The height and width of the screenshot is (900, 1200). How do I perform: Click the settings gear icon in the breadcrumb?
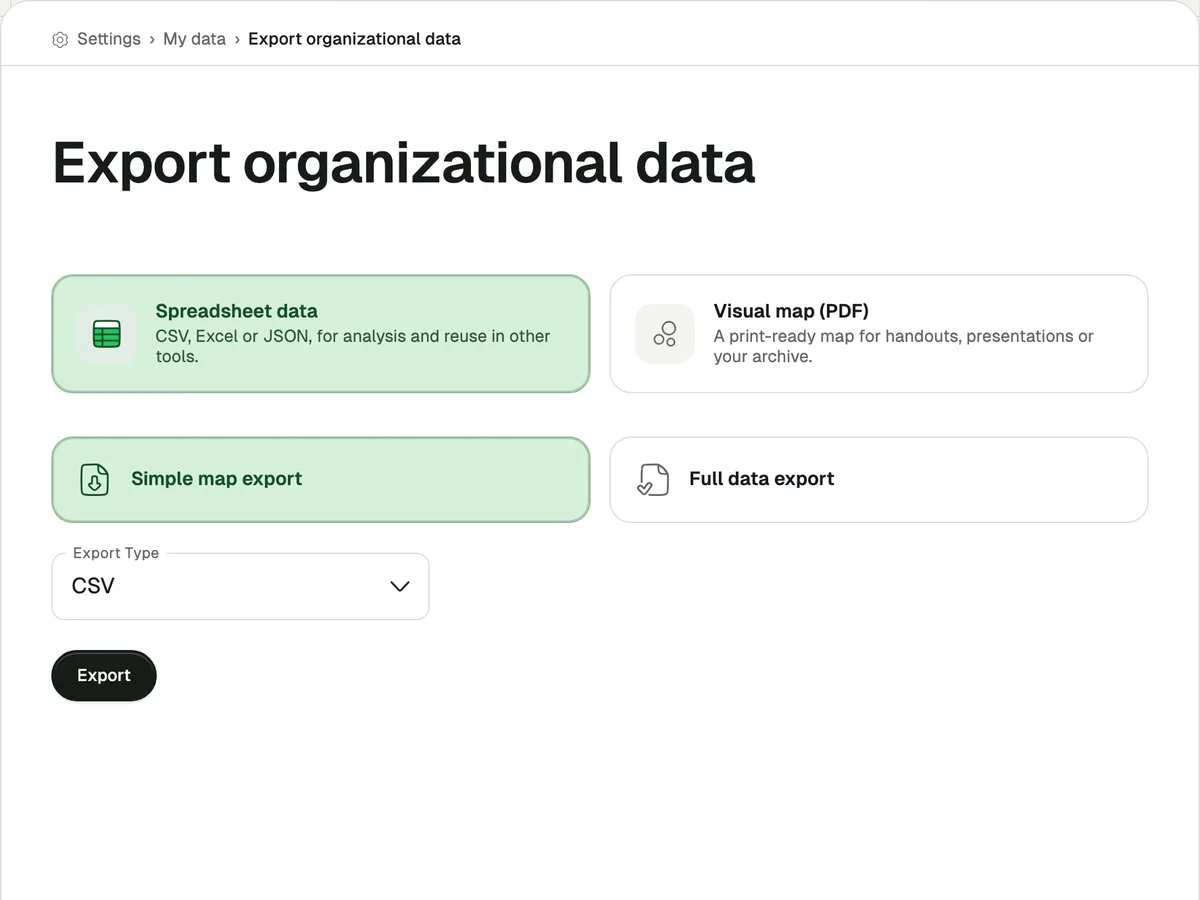[x=60, y=40]
